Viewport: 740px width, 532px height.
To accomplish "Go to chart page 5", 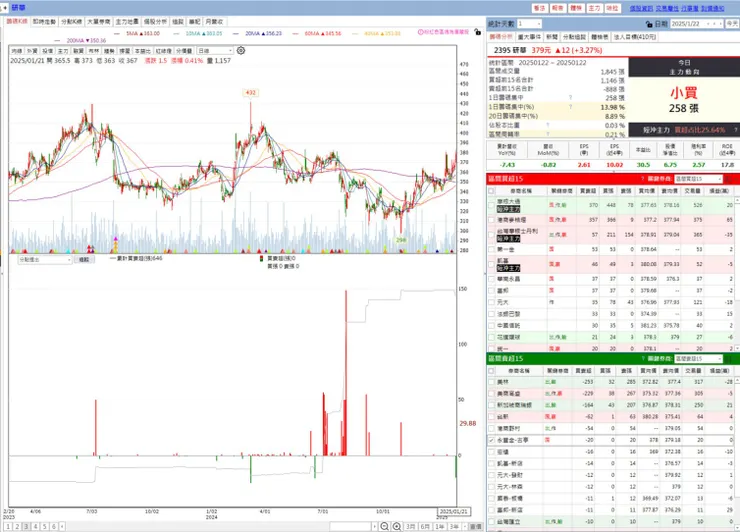I will (x=44, y=526).
